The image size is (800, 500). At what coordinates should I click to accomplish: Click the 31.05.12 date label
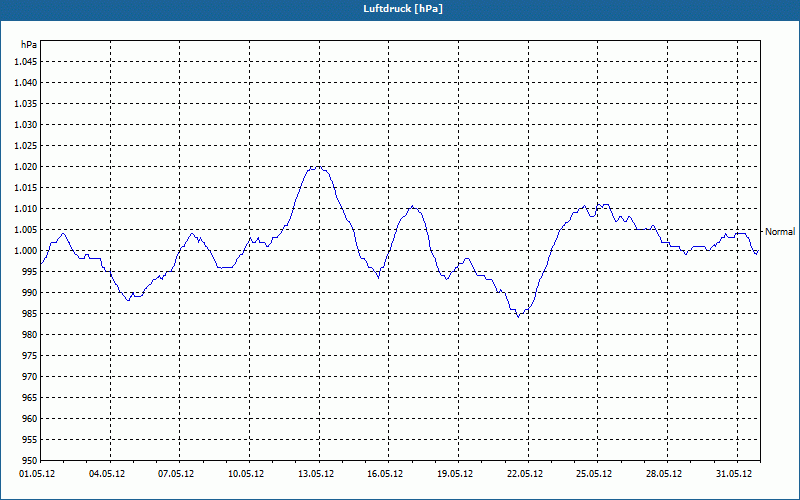point(734,474)
